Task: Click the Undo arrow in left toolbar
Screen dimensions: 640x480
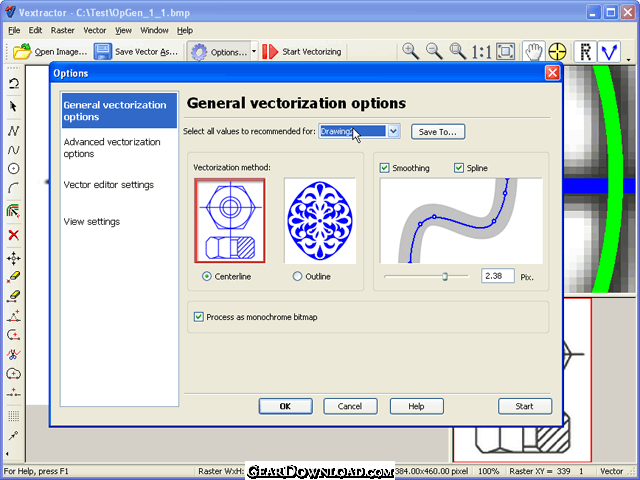Action: coord(13,84)
